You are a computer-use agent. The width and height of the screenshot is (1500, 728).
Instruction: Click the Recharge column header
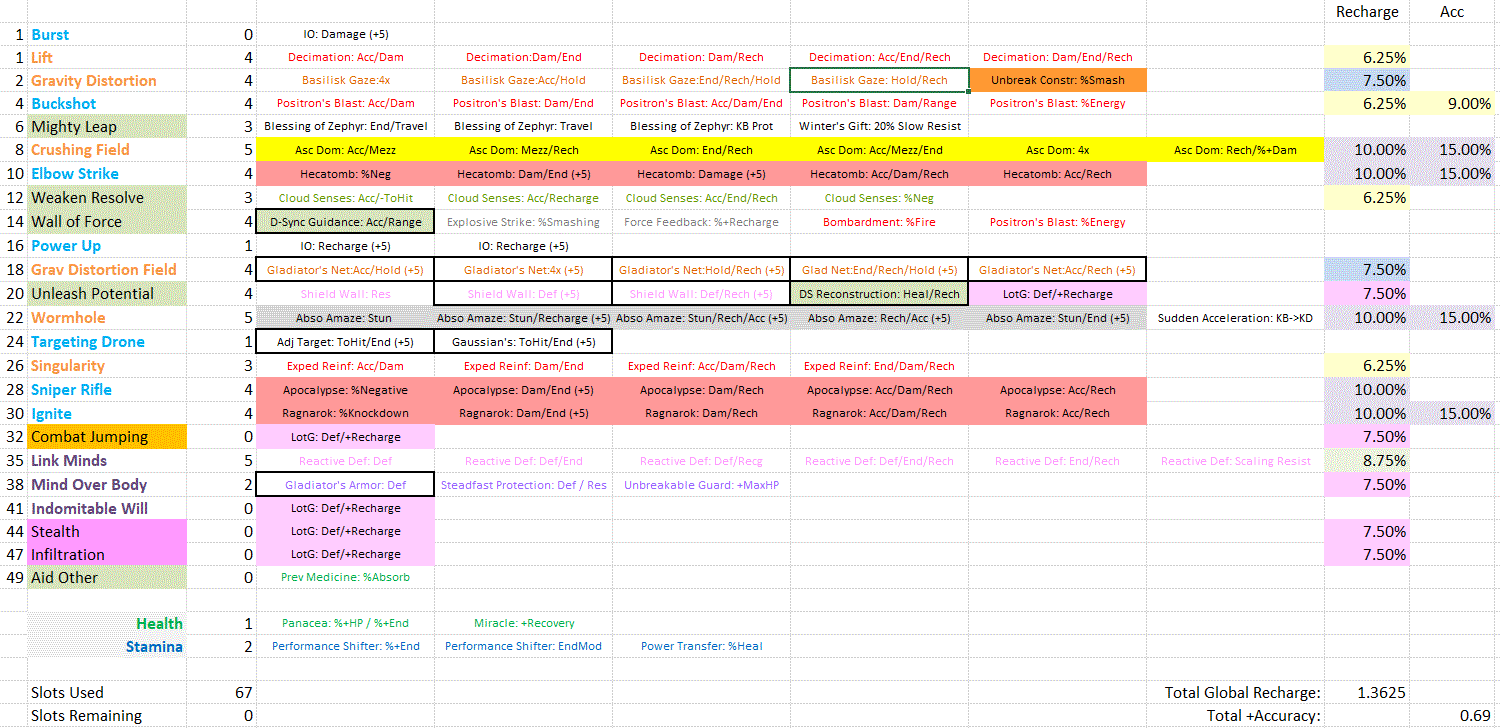[1366, 12]
